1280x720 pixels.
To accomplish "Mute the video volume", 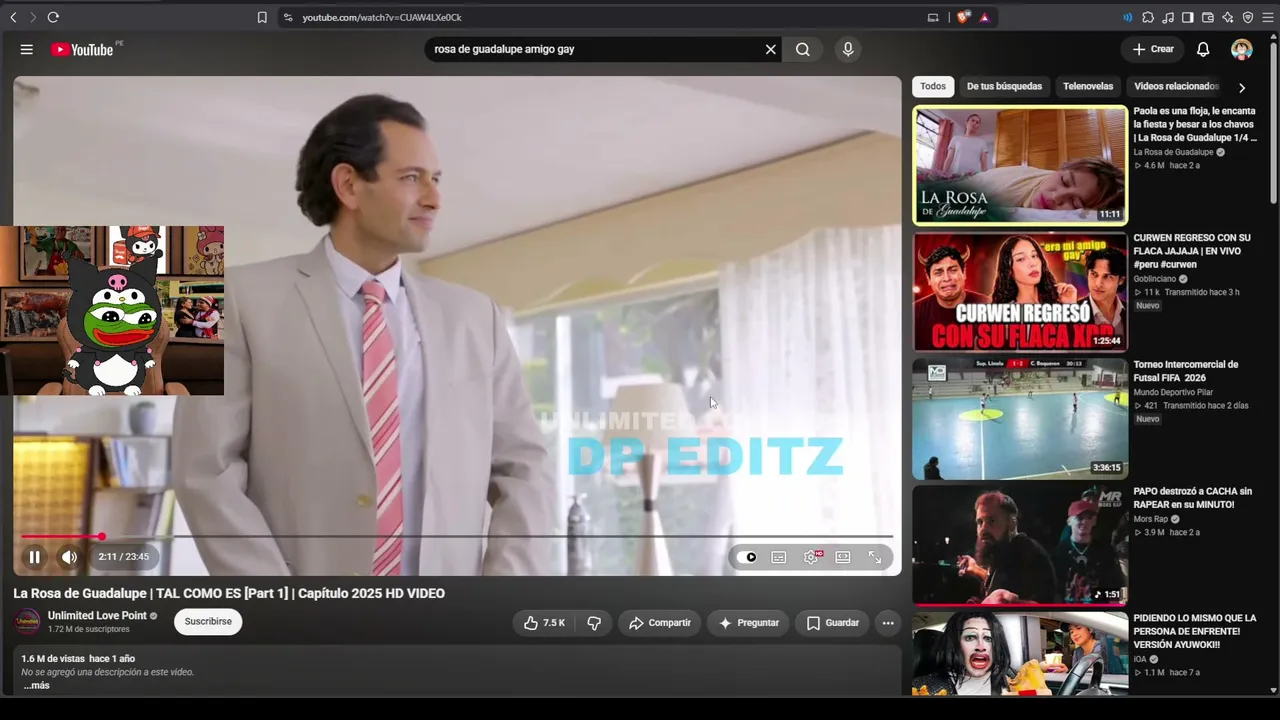I will tap(69, 557).
